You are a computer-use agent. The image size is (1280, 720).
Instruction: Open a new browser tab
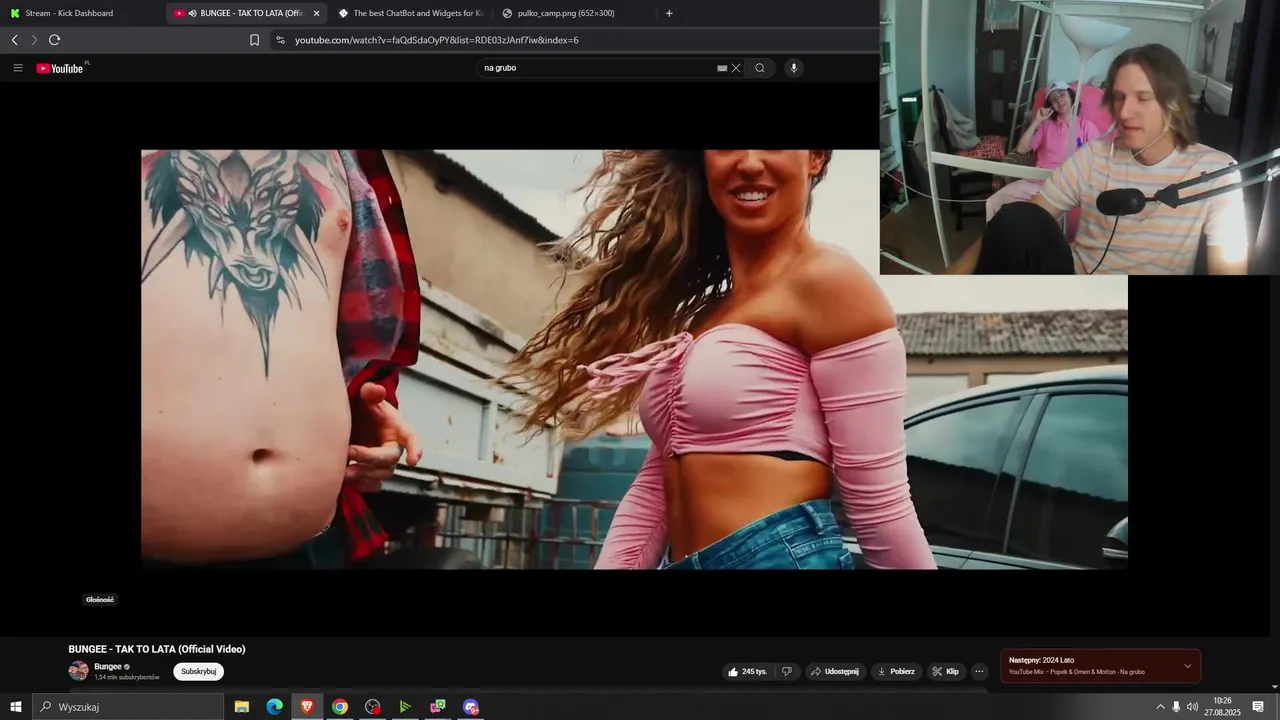pyautogui.click(x=669, y=13)
